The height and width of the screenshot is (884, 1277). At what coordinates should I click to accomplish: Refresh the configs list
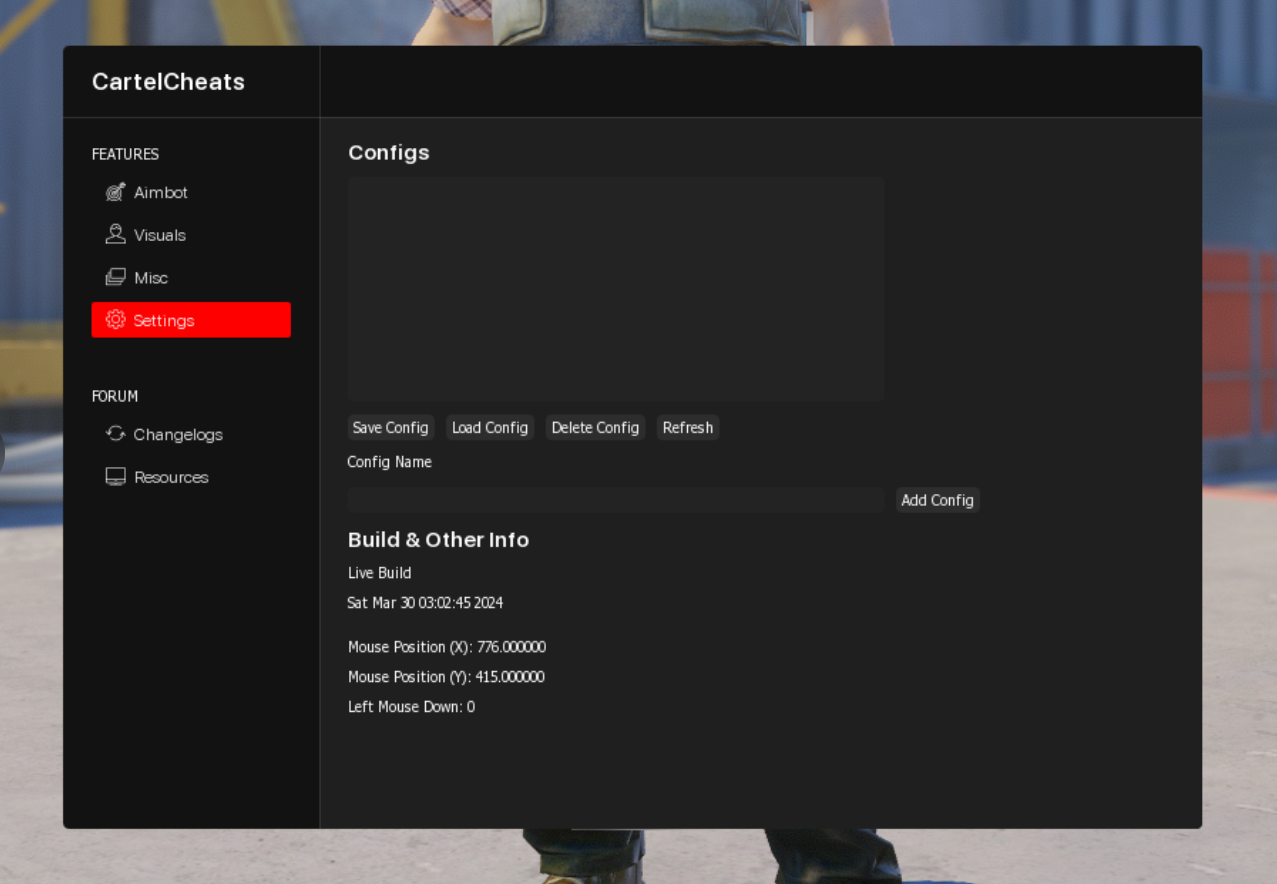(x=688, y=428)
